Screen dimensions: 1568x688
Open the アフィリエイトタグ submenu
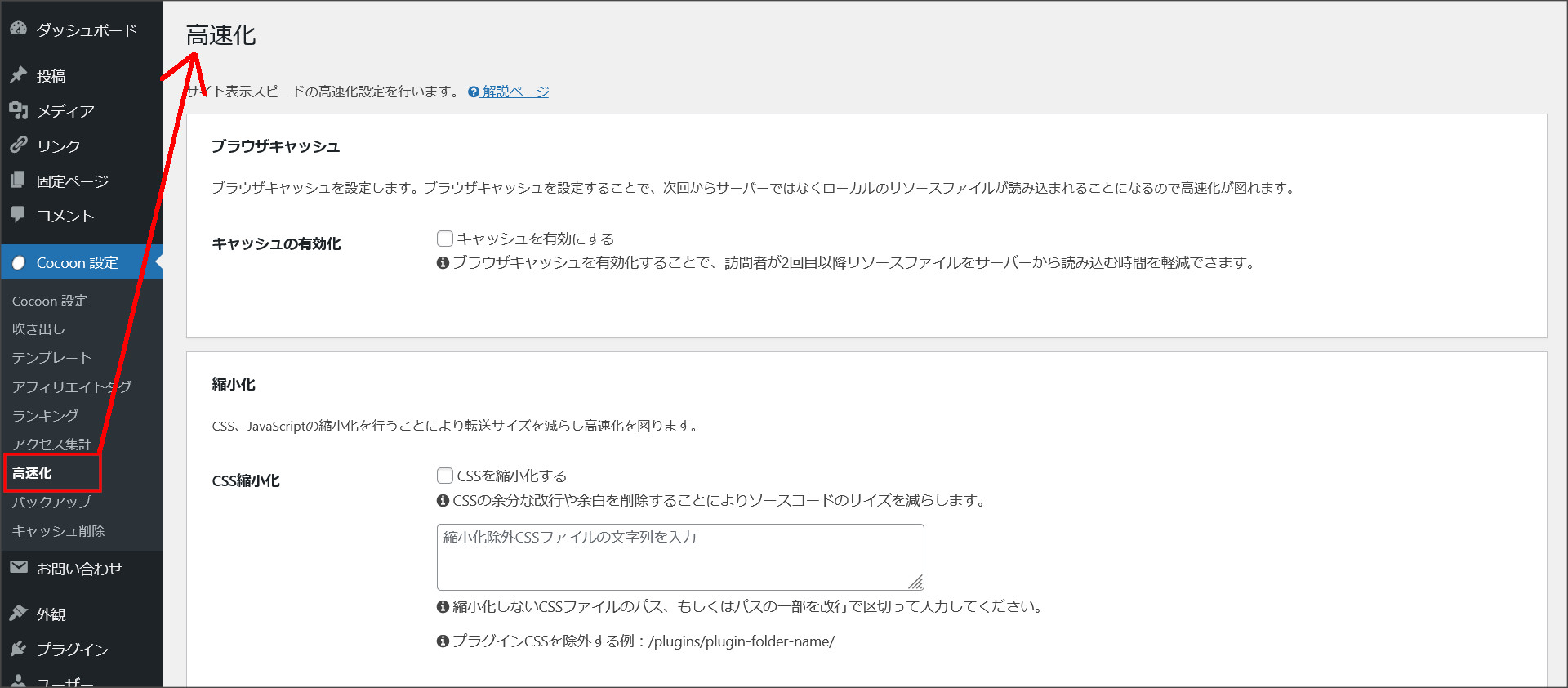pos(72,386)
